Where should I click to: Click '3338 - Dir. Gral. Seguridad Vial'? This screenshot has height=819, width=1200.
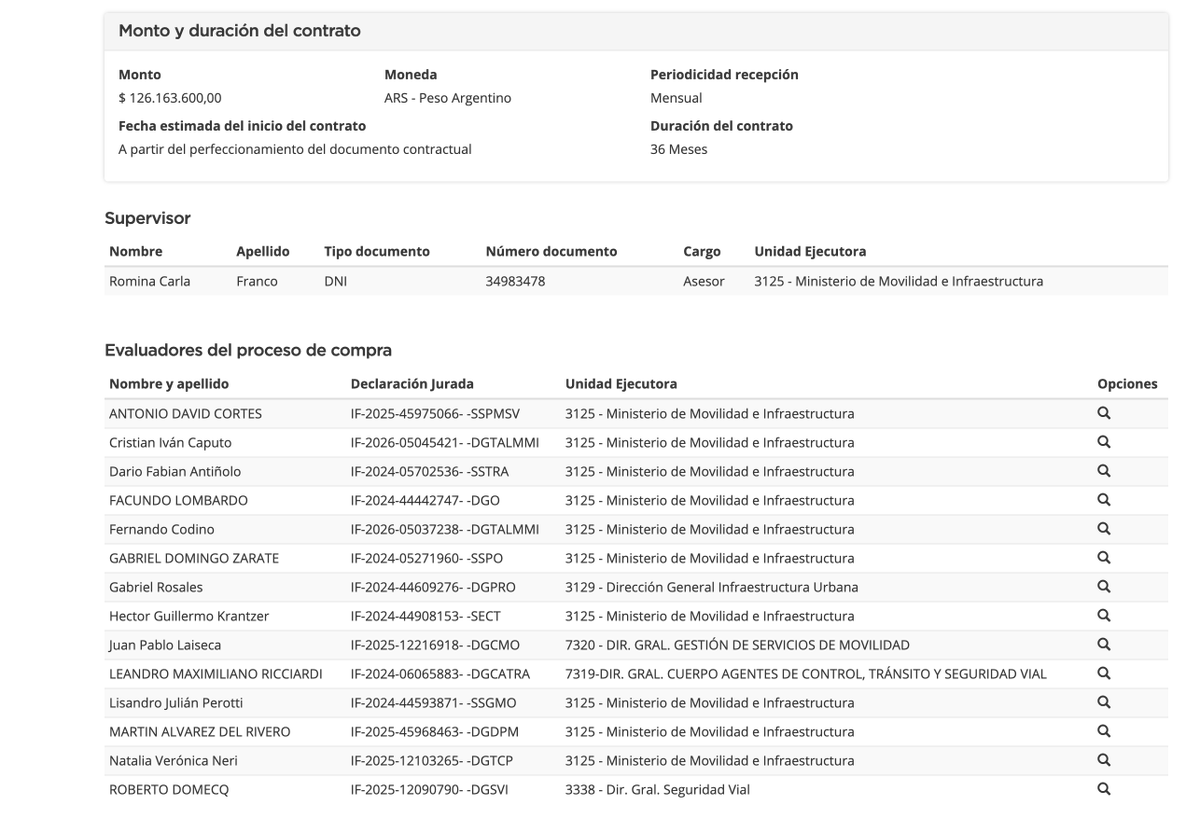tap(657, 789)
